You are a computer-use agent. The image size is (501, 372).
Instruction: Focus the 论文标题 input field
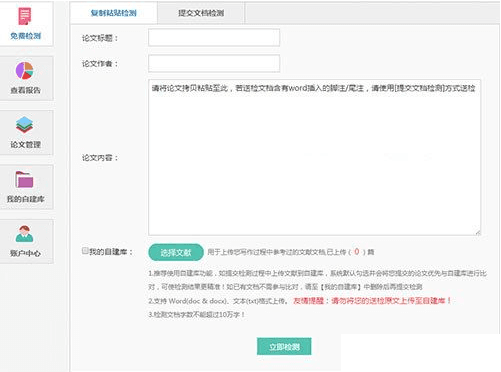coord(214,37)
